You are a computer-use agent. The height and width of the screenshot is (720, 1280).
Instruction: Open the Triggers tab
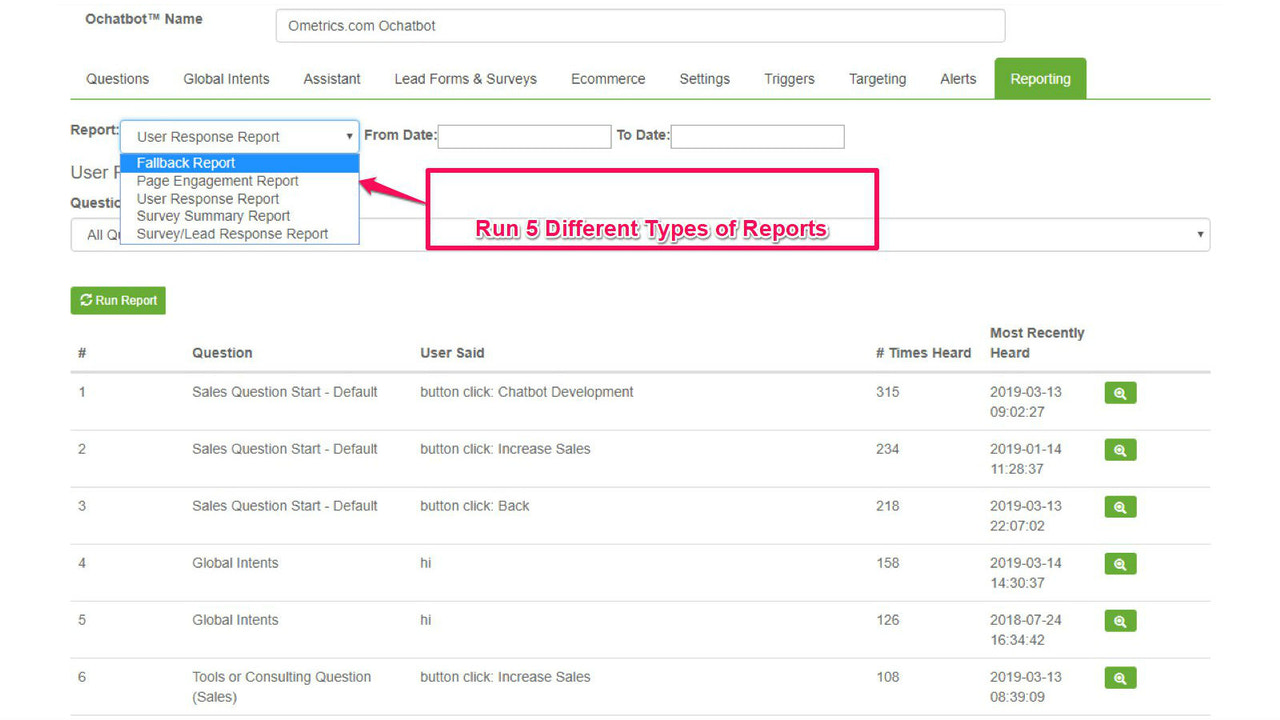tap(789, 78)
